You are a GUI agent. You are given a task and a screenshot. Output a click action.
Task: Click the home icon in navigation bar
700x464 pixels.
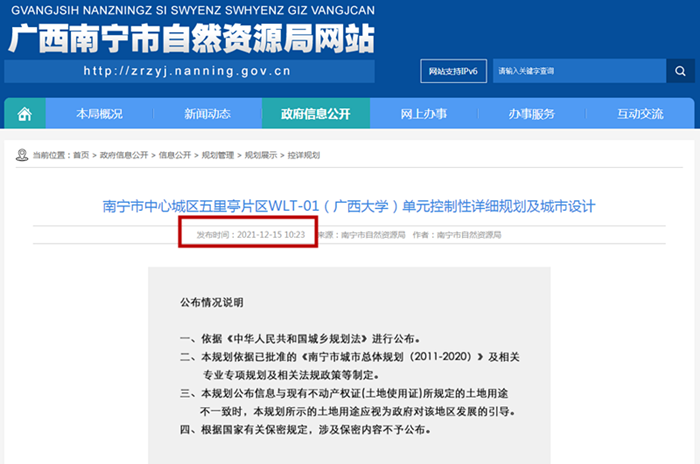(25, 114)
